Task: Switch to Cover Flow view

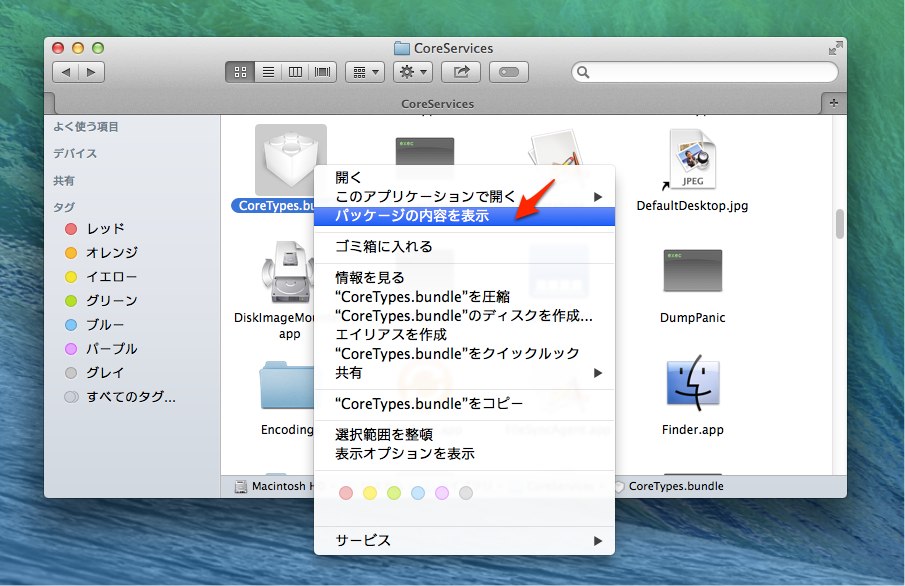Action: click(323, 72)
